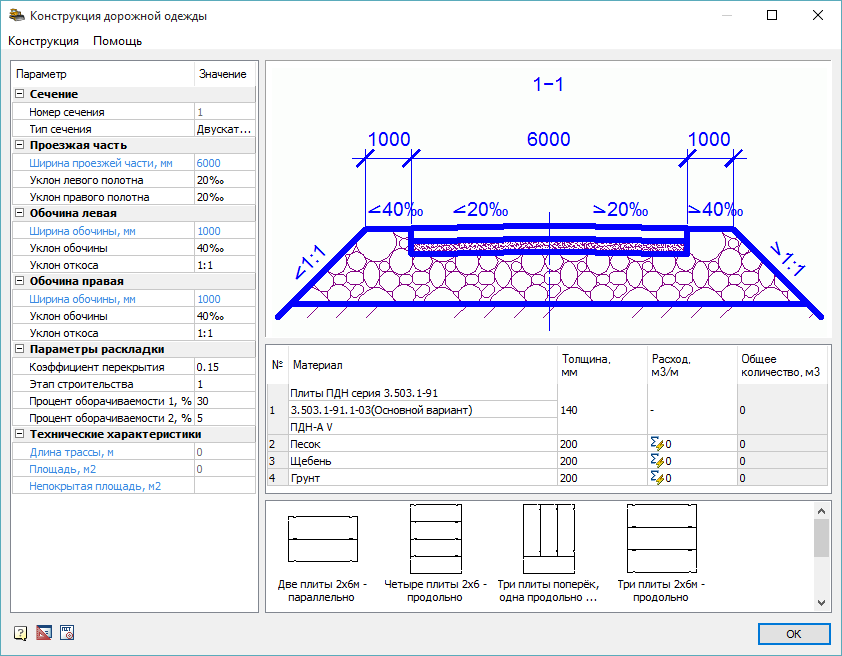
Task: Collapse the 'Сечение' property group
Action: click(19, 94)
